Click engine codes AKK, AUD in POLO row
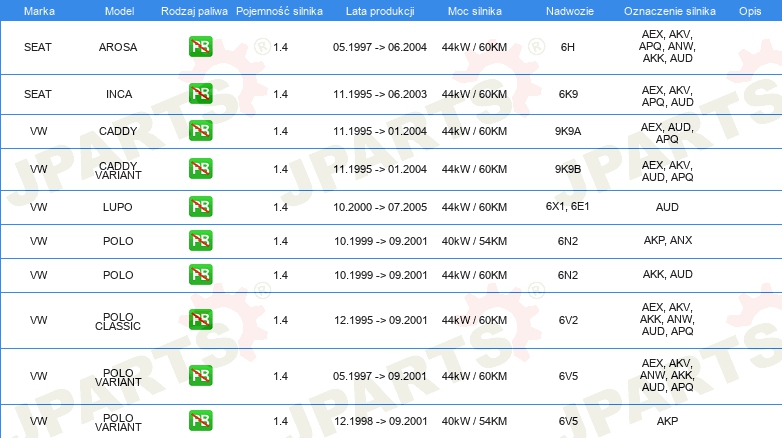Image resolution: width=782 pixels, height=438 pixels. (x=667, y=274)
